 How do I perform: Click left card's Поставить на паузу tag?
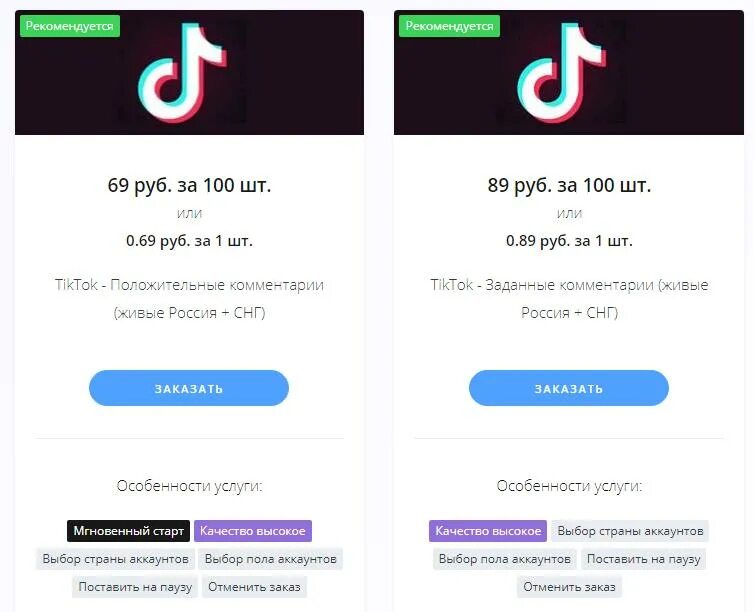click(x=135, y=587)
